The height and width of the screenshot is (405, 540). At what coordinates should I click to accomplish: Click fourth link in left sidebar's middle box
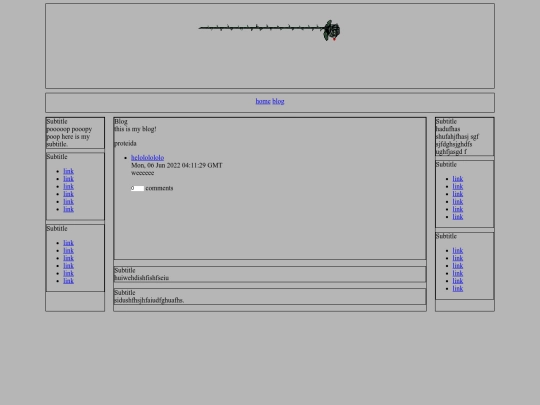(69, 194)
